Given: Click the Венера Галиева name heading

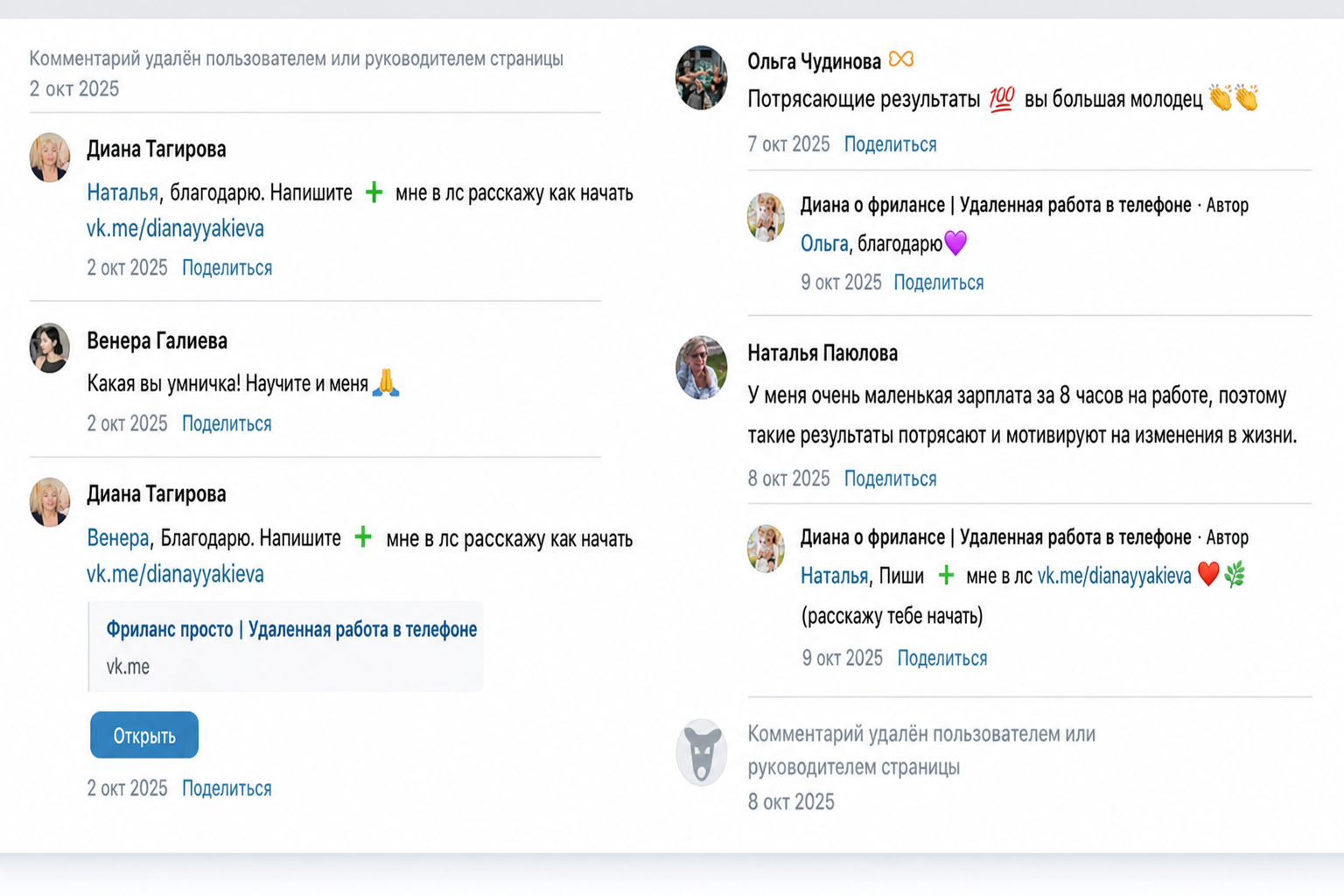Looking at the screenshot, I should point(157,340).
